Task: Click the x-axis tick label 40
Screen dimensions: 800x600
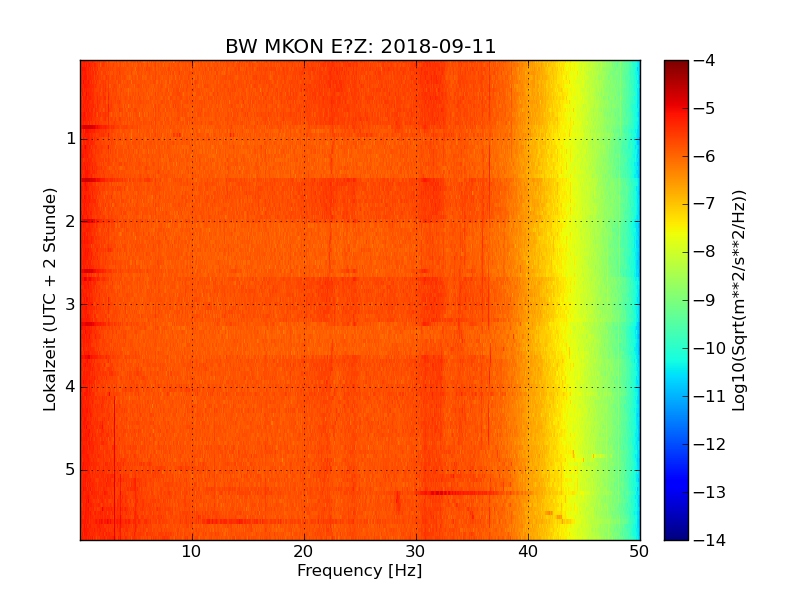Action: click(528, 552)
